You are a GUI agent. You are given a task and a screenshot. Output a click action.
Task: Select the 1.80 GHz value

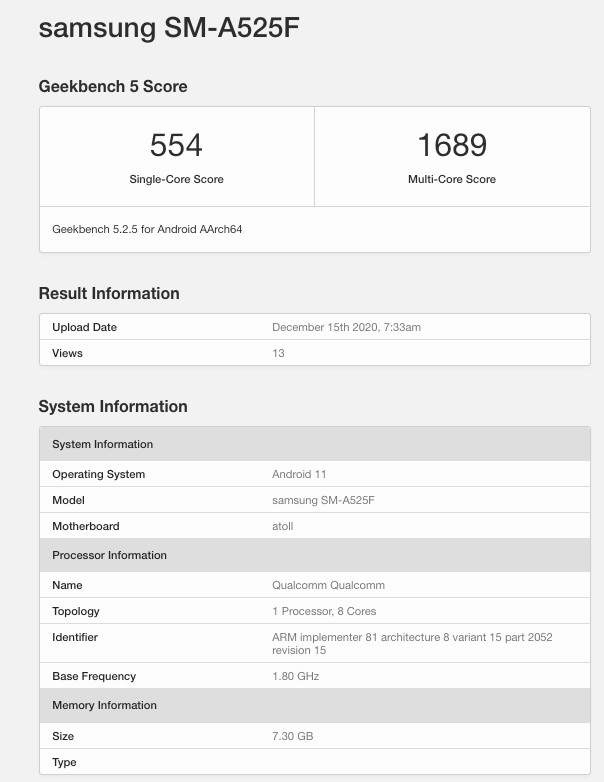pyautogui.click(x=295, y=676)
